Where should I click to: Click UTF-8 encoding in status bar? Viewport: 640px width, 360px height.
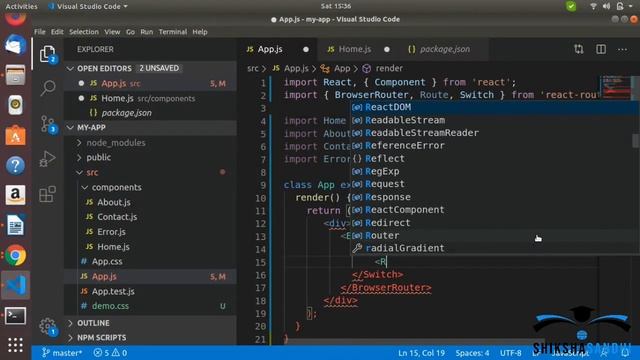pos(511,353)
